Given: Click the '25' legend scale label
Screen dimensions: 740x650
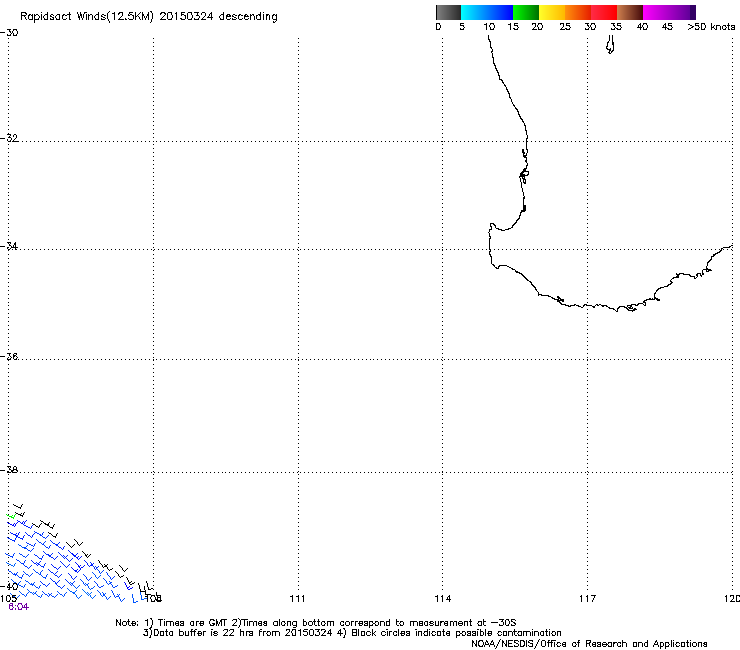Looking at the screenshot, I should (x=565, y=27).
